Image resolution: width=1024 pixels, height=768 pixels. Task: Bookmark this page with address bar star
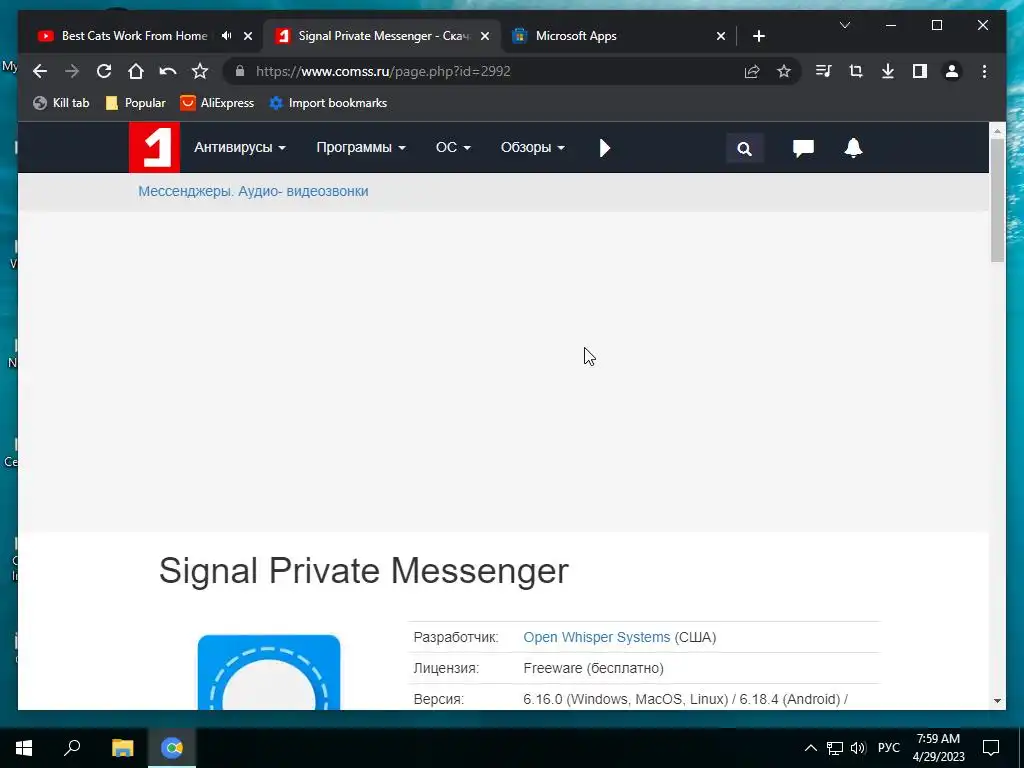[784, 71]
